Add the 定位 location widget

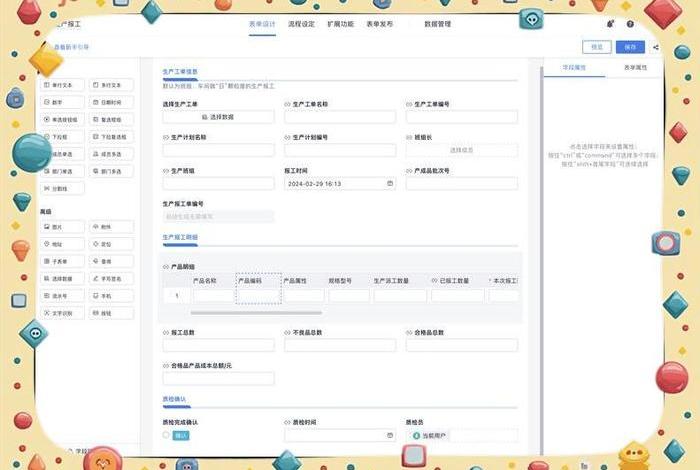tap(111, 244)
